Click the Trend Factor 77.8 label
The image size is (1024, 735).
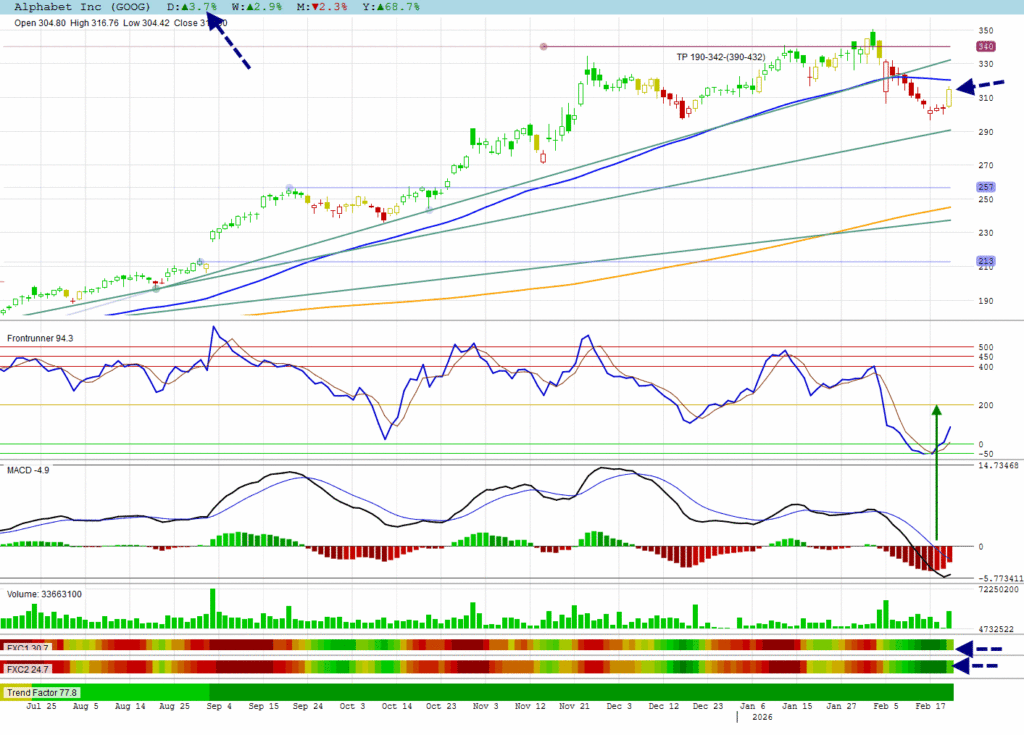42,692
